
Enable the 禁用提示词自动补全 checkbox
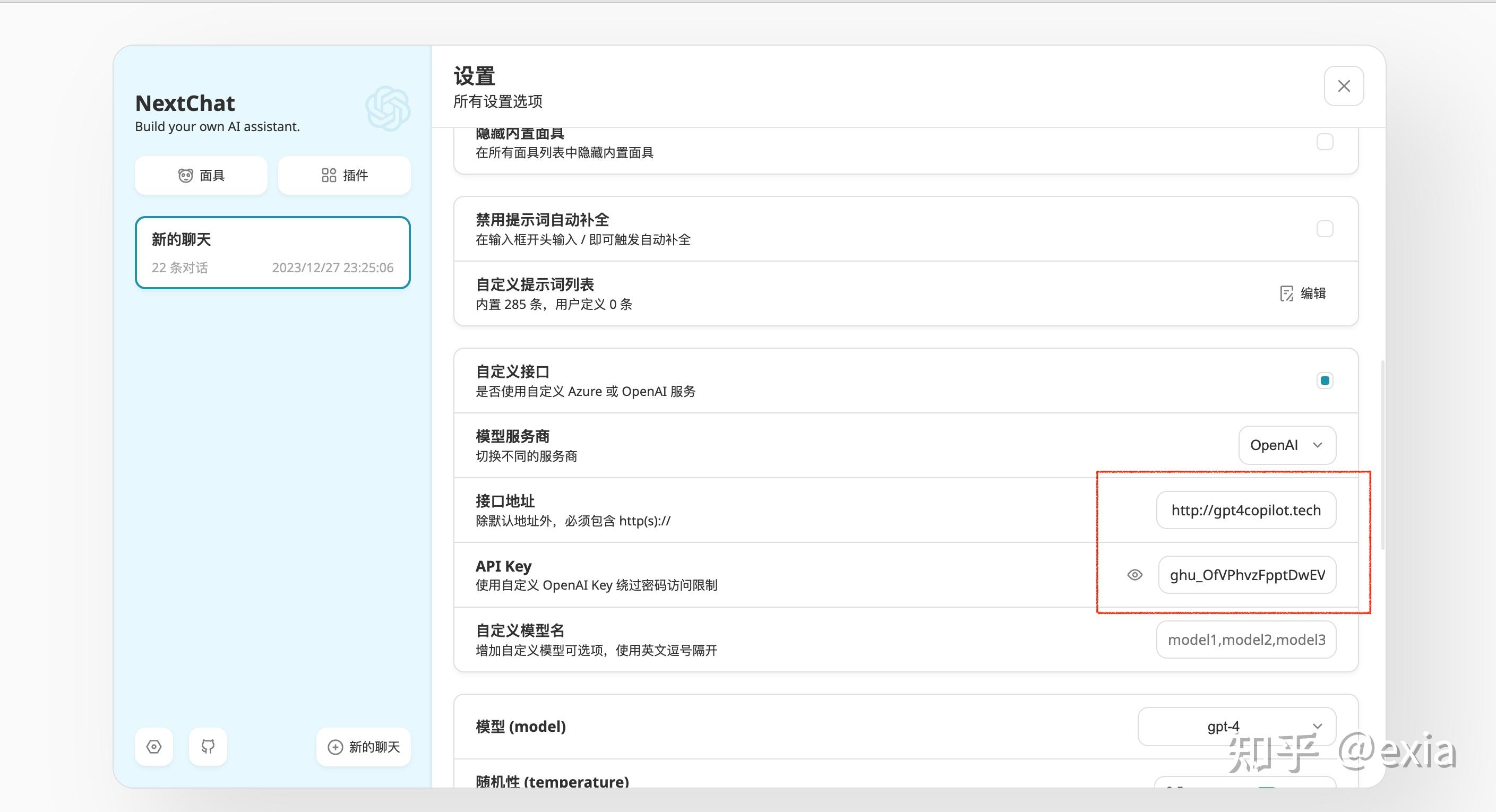1325,229
